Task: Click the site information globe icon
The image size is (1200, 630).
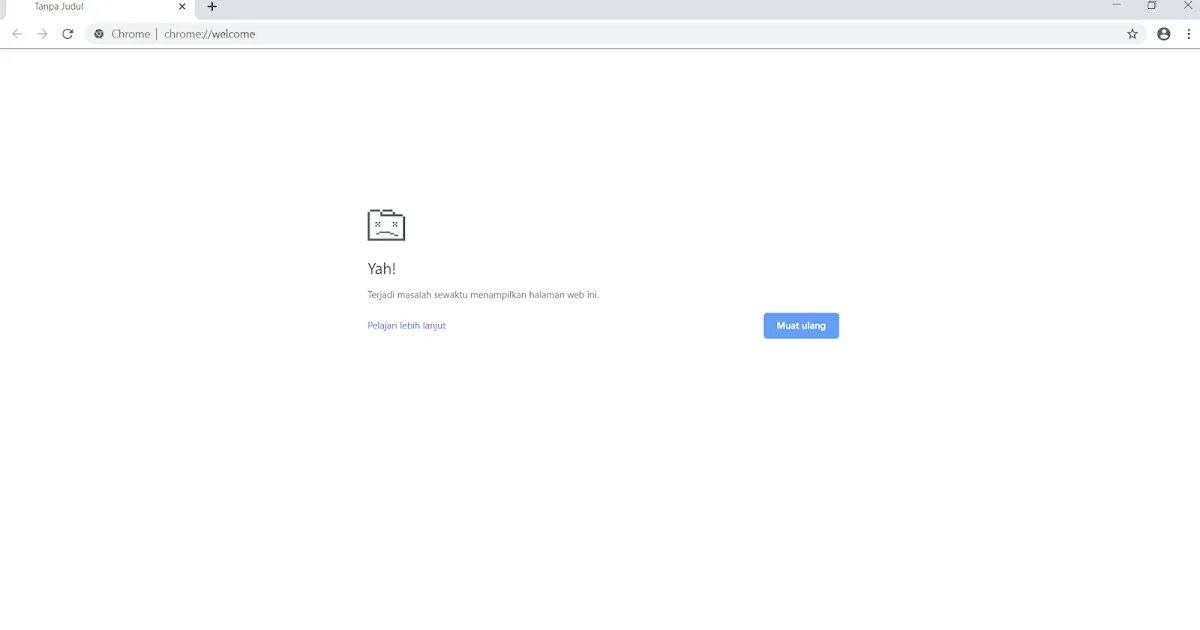Action: (x=98, y=33)
